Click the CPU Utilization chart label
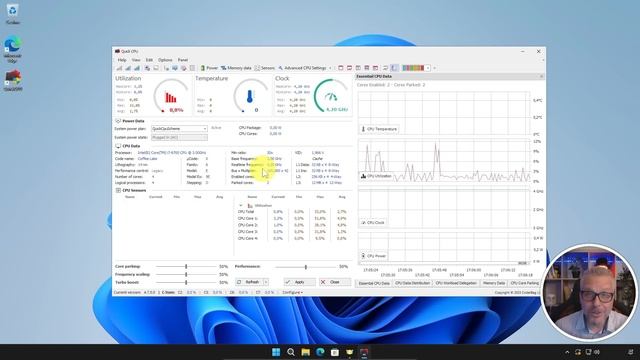 [x=376, y=176]
